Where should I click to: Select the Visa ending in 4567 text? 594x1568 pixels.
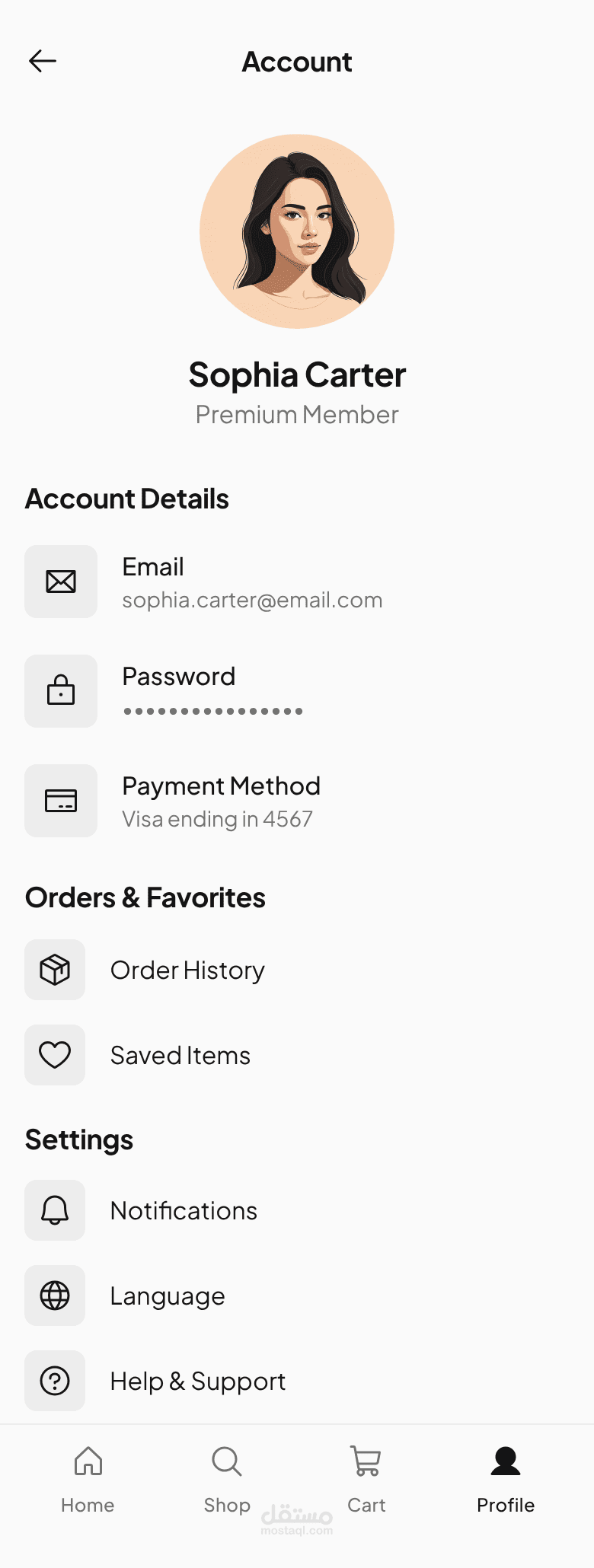(x=217, y=819)
